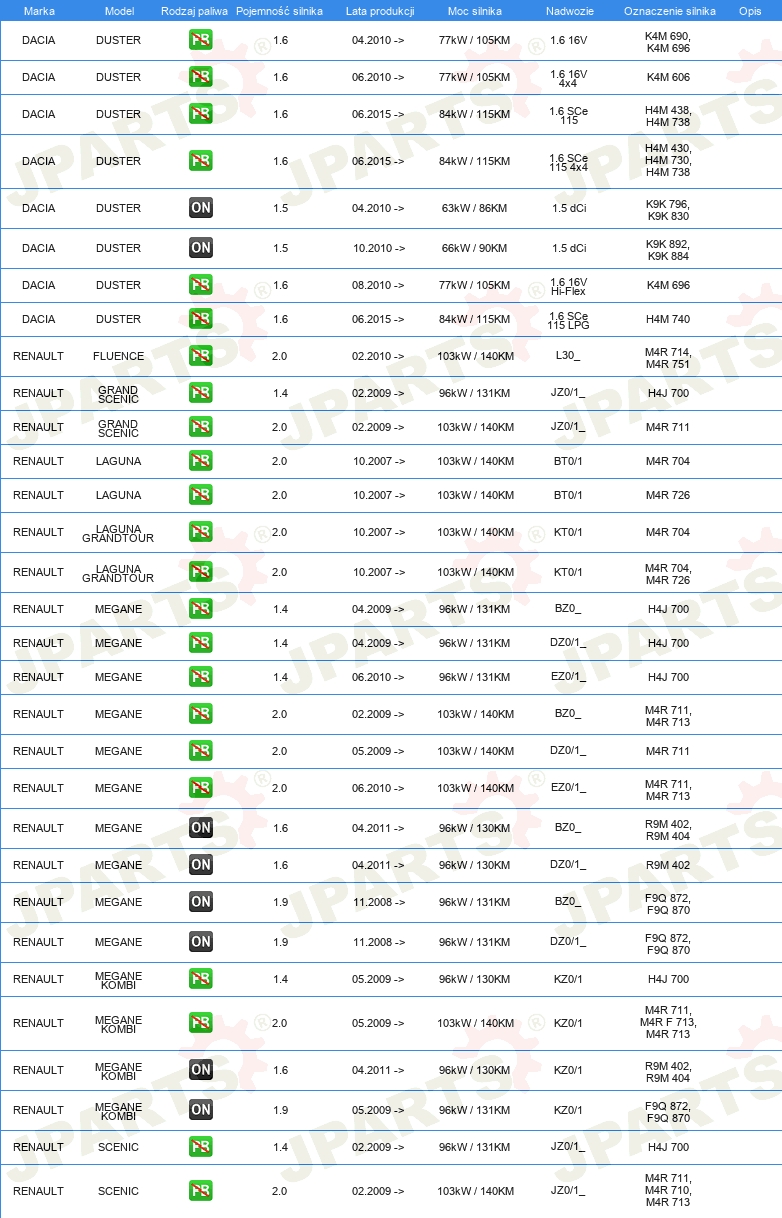Viewport: 782px width, 1218px height.
Task: Click petrol icon in Megane 1.4 EZ0/1_ row
Action: tap(201, 677)
